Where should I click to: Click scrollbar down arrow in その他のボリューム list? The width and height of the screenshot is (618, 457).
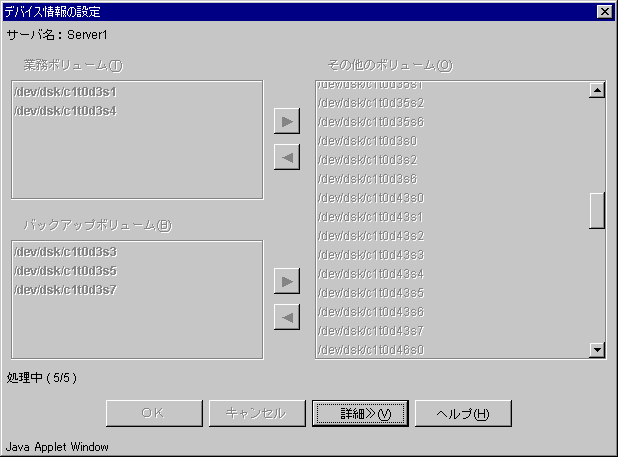pos(597,350)
